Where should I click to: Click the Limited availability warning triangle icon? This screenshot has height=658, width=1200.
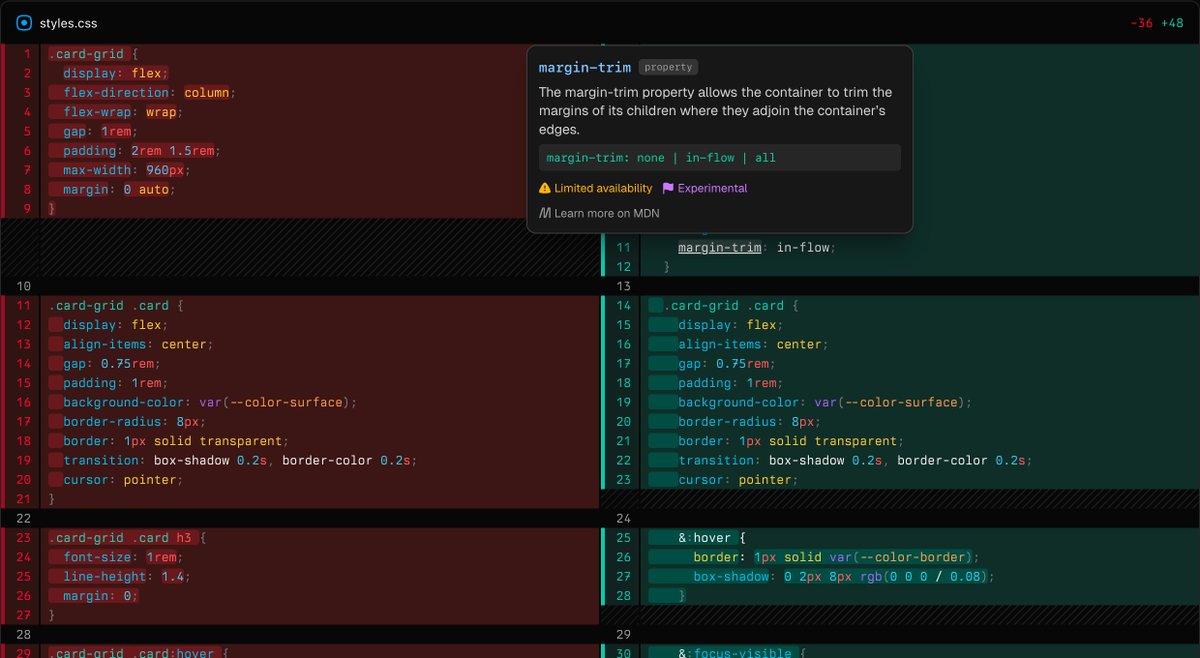click(x=544, y=188)
